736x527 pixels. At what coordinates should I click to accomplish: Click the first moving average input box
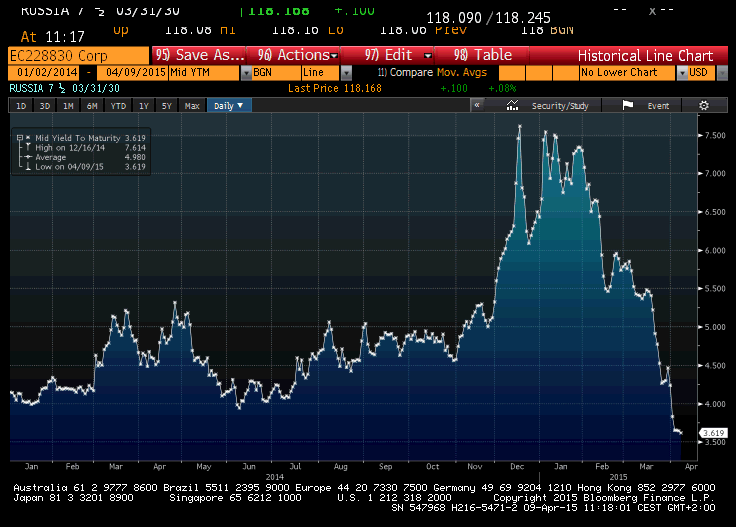point(512,73)
